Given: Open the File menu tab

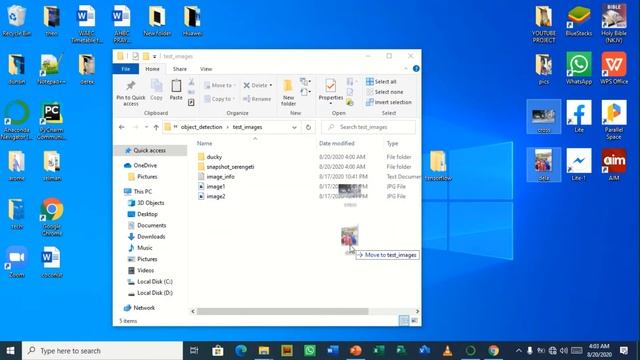Looking at the screenshot, I should [x=126, y=69].
